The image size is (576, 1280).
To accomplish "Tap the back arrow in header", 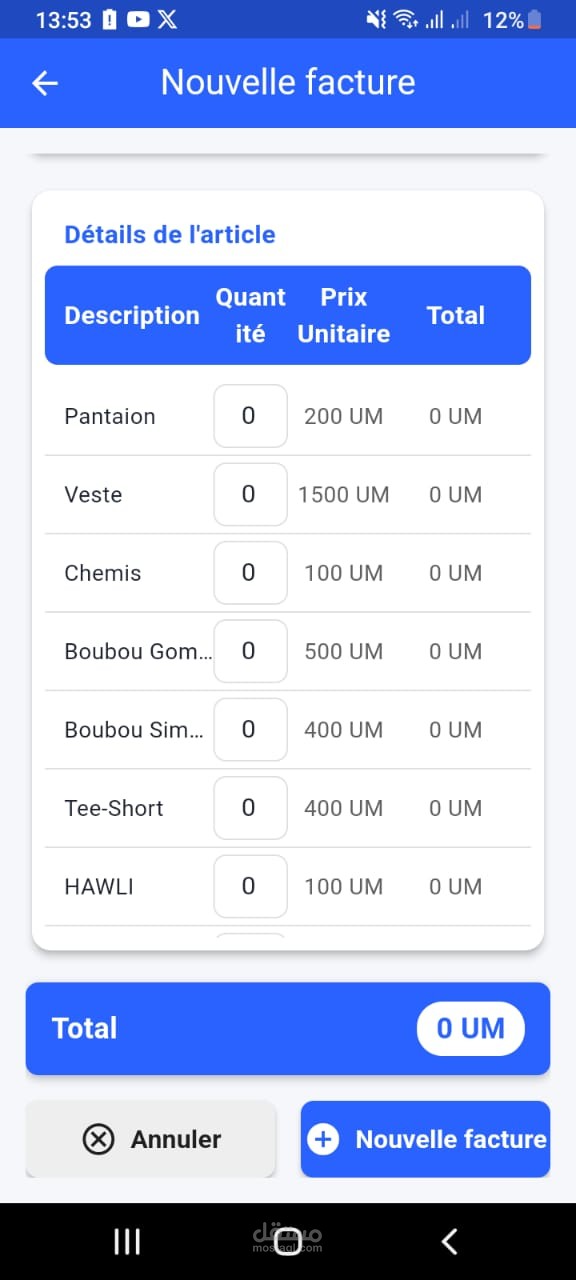I will click(x=45, y=83).
